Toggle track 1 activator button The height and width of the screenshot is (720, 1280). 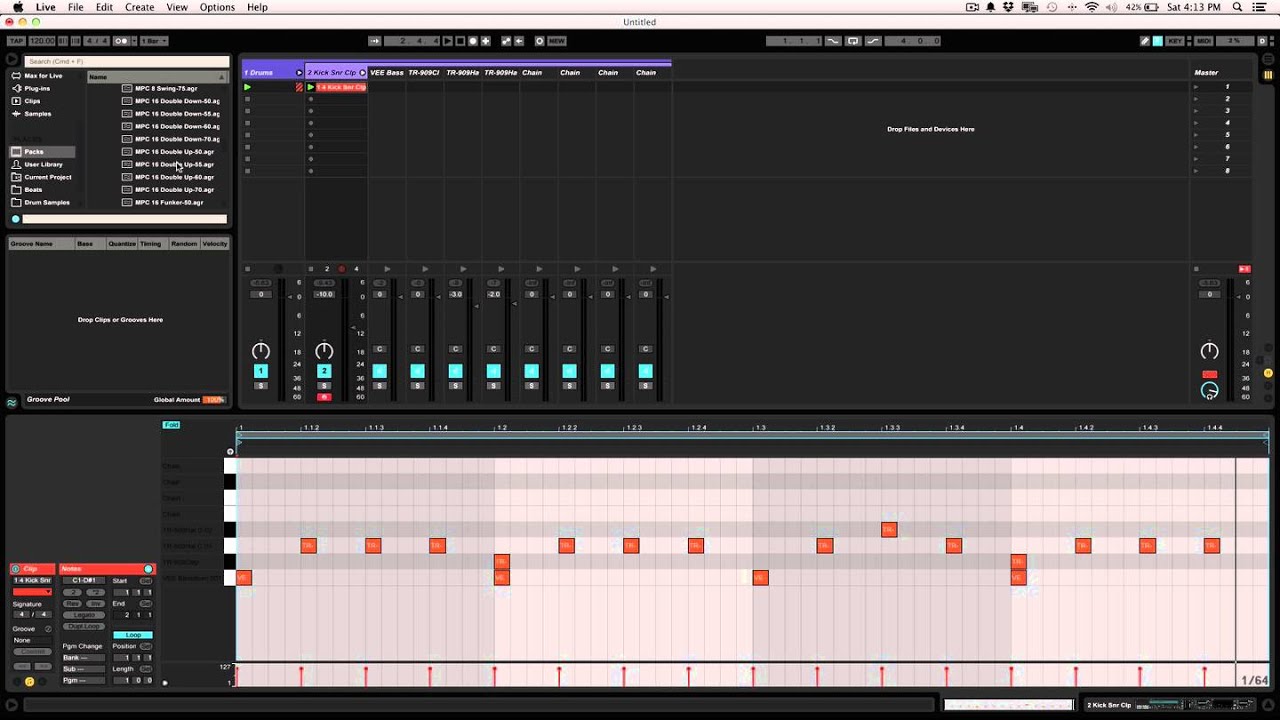coord(261,371)
